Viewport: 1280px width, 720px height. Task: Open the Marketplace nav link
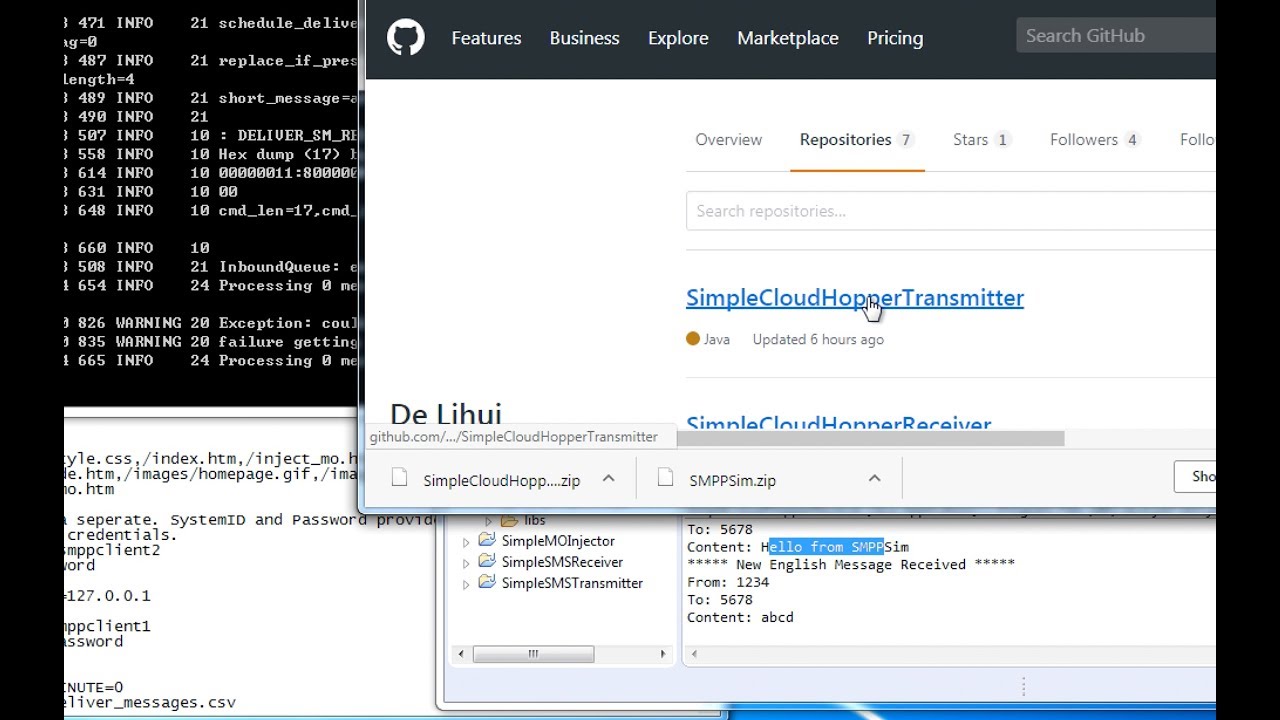point(788,38)
